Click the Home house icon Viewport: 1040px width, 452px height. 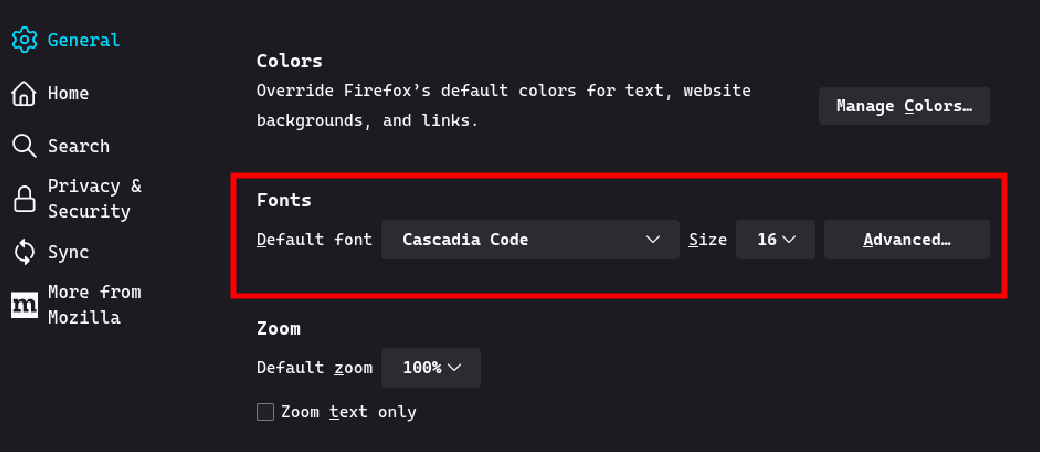(x=24, y=93)
